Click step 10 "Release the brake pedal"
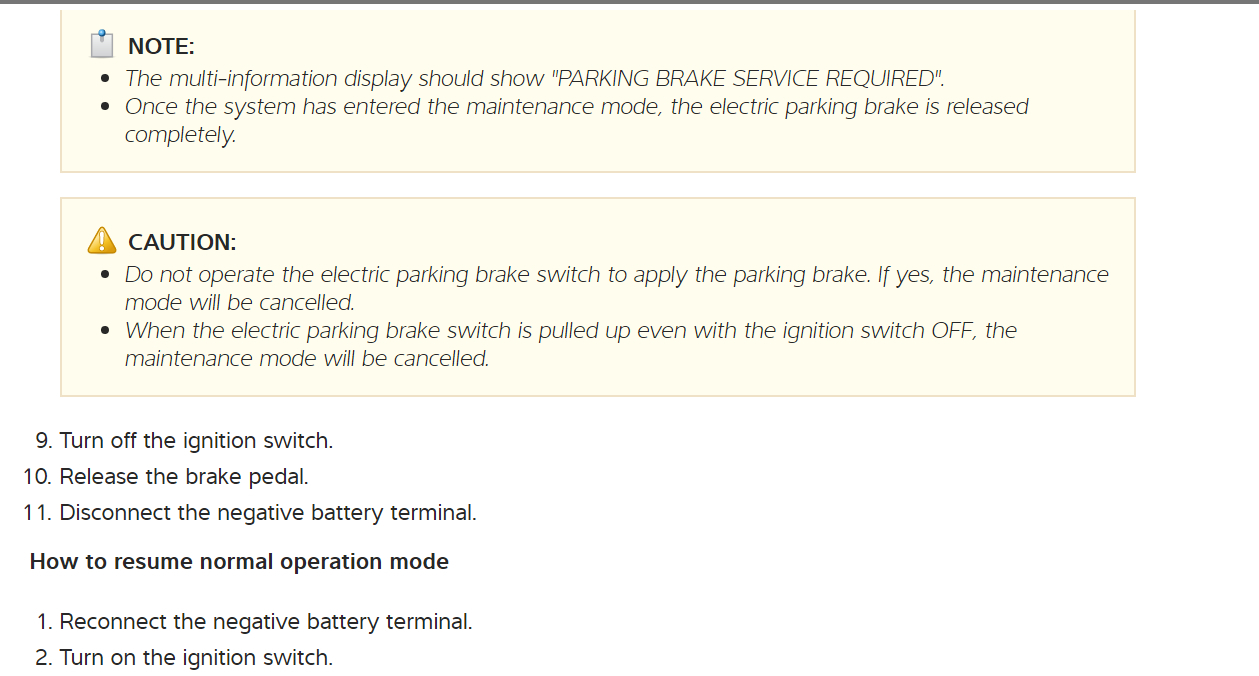This screenshot has width=1259, height=676. pyautogui.click(x=184, y=476)
